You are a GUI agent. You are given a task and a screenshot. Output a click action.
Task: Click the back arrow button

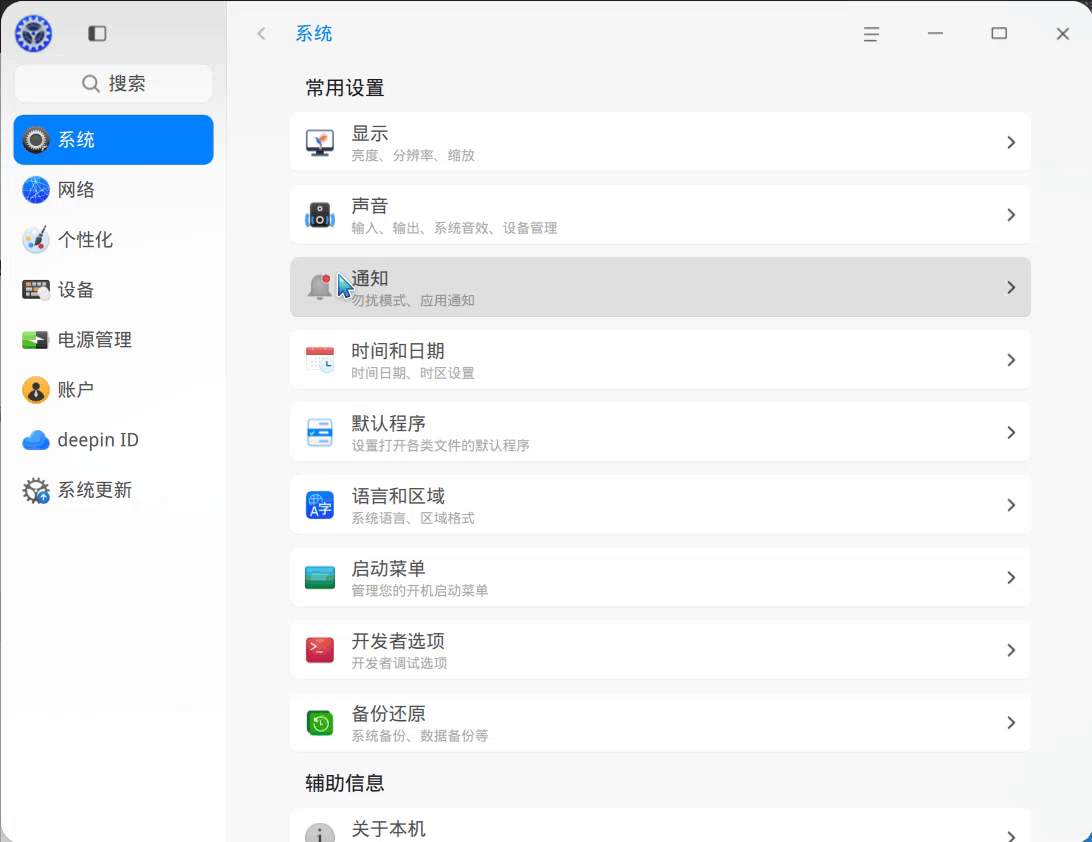[x=261, y=33]
